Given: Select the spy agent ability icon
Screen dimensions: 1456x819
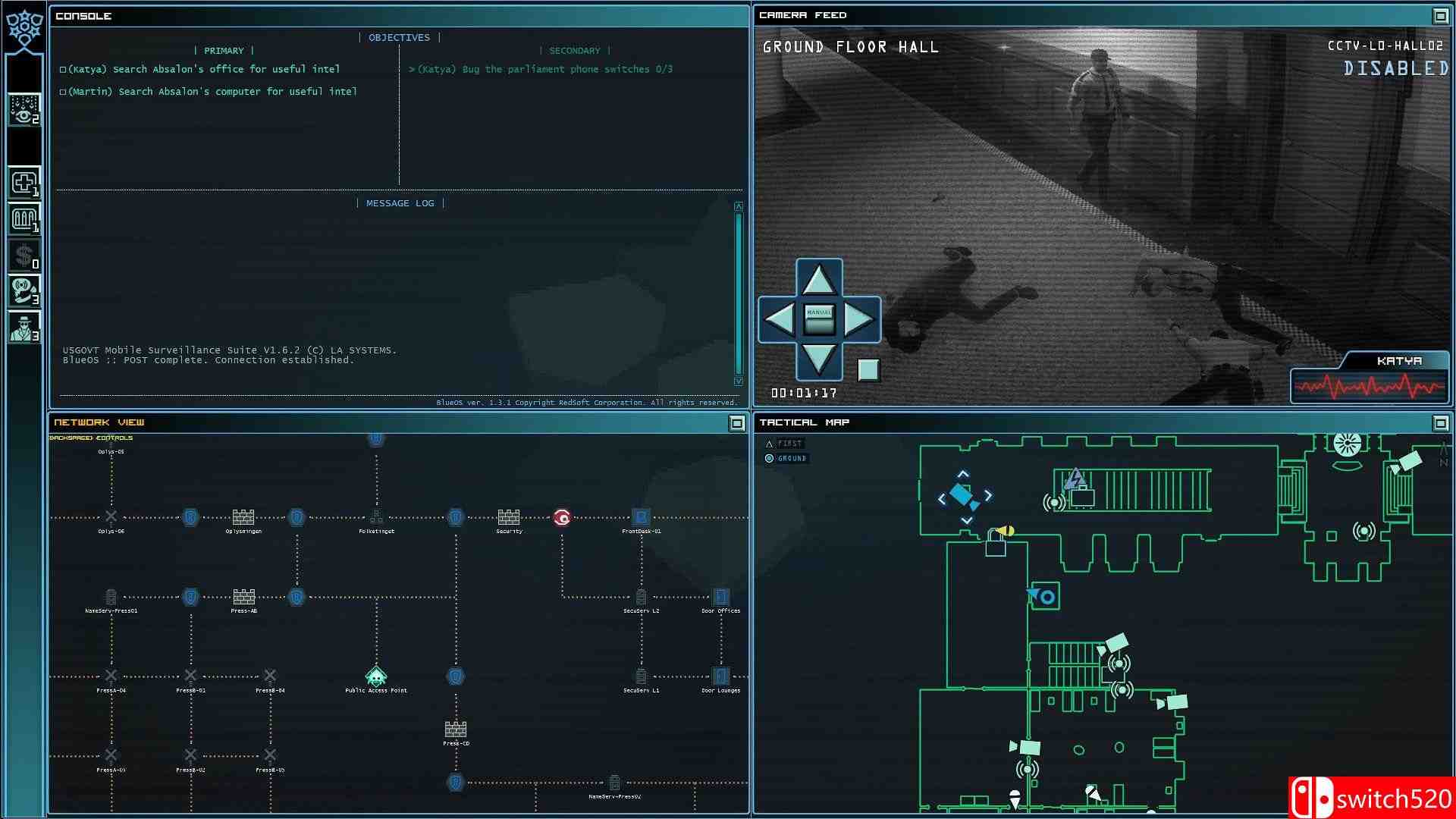Looking at the screenshot, I should tap(24, 328).
